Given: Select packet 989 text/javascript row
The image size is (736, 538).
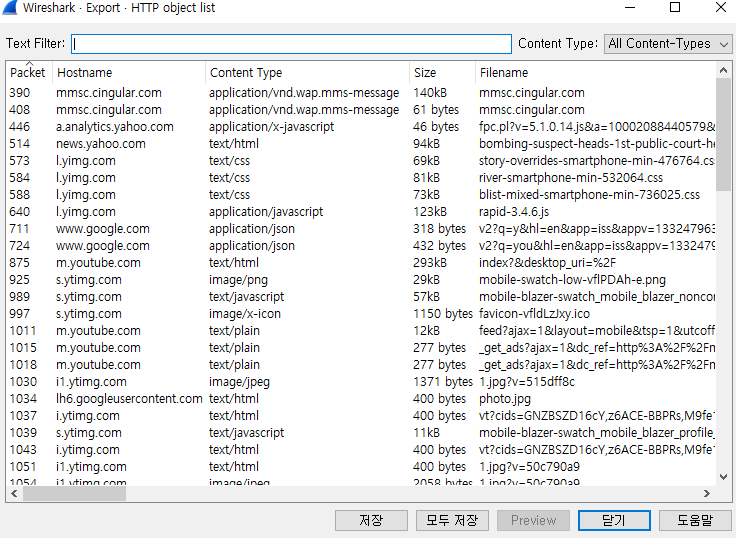Looking at the screenshot, I should click(x=361, y=297).
